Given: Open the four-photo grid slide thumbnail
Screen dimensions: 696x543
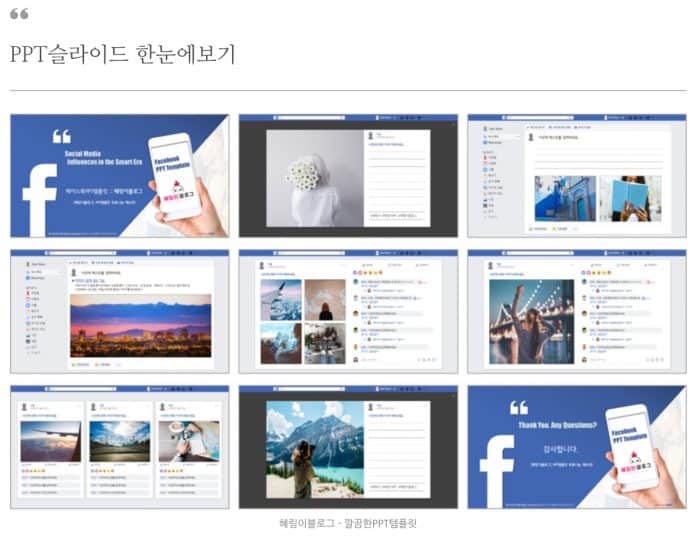Looking at the screenshot, I should pyautogui.click(x=348, y=312).
